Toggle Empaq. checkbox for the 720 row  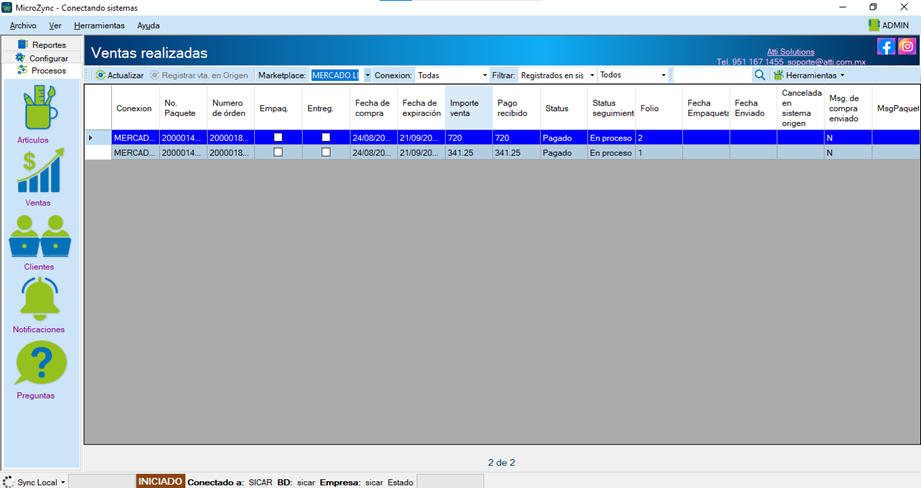[278, 137]
